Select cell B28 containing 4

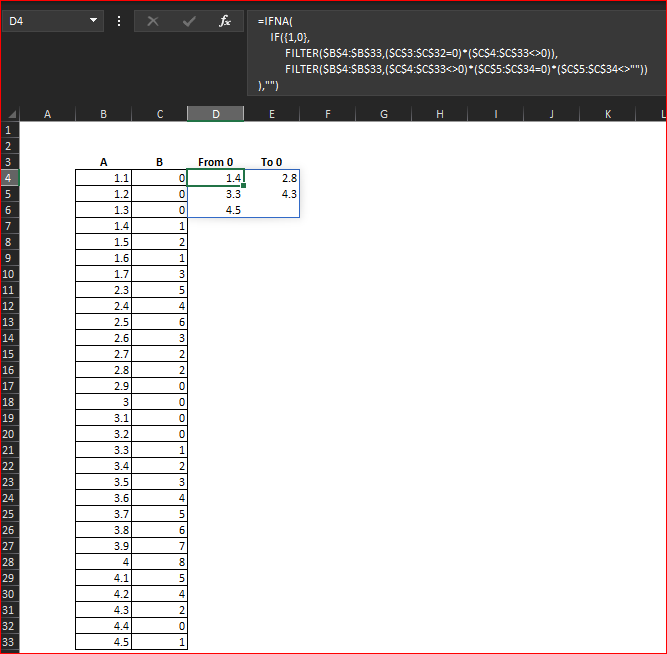click(103, 562)
